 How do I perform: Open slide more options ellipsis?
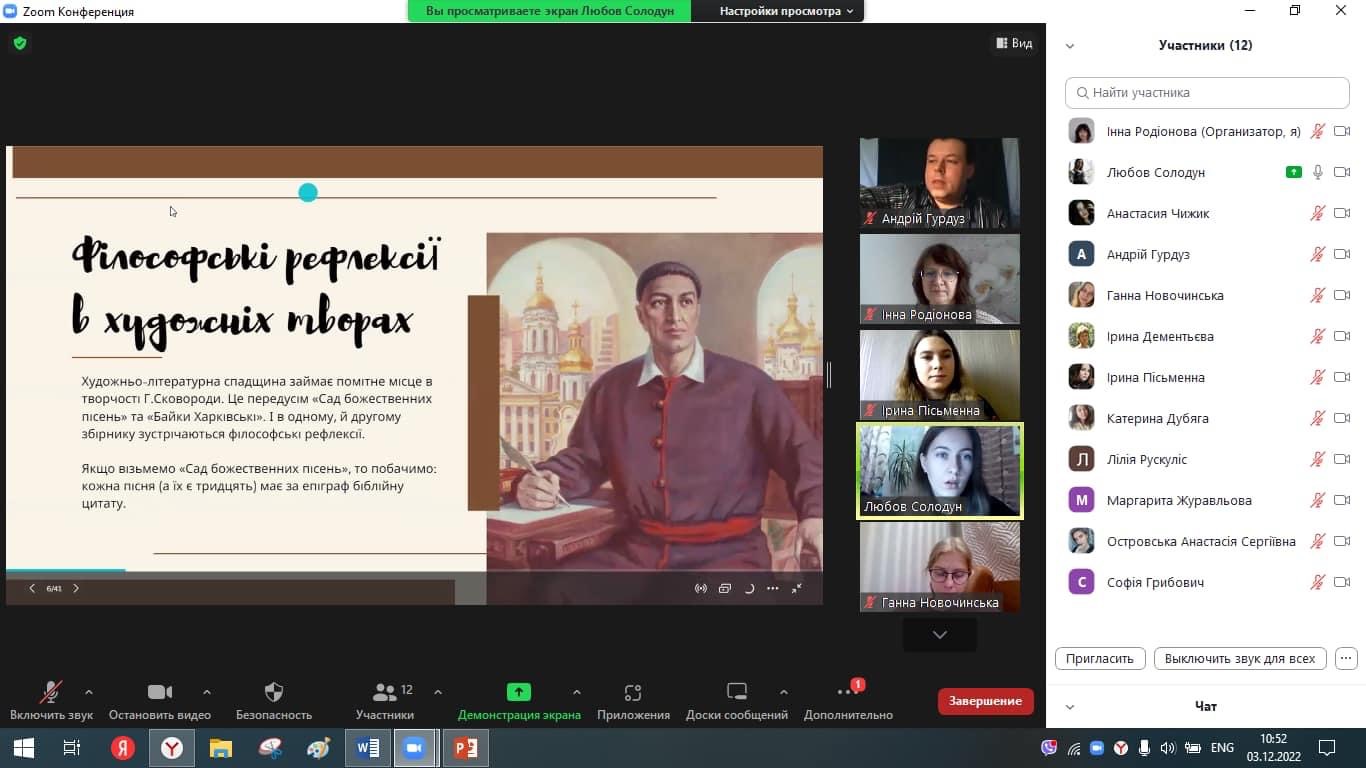pyautogui.click(x=772, y=588)
